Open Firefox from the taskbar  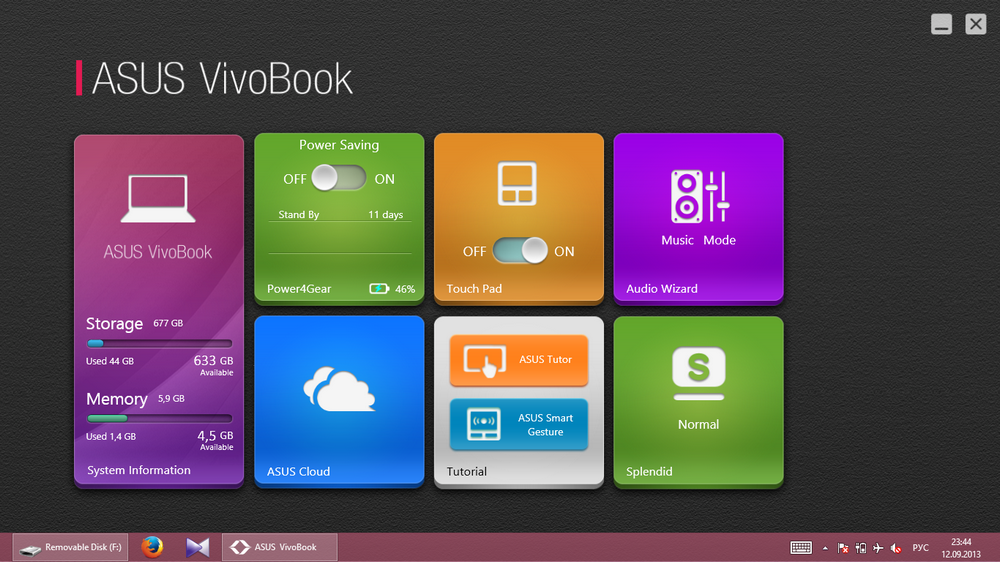click(x=152, y=547)
